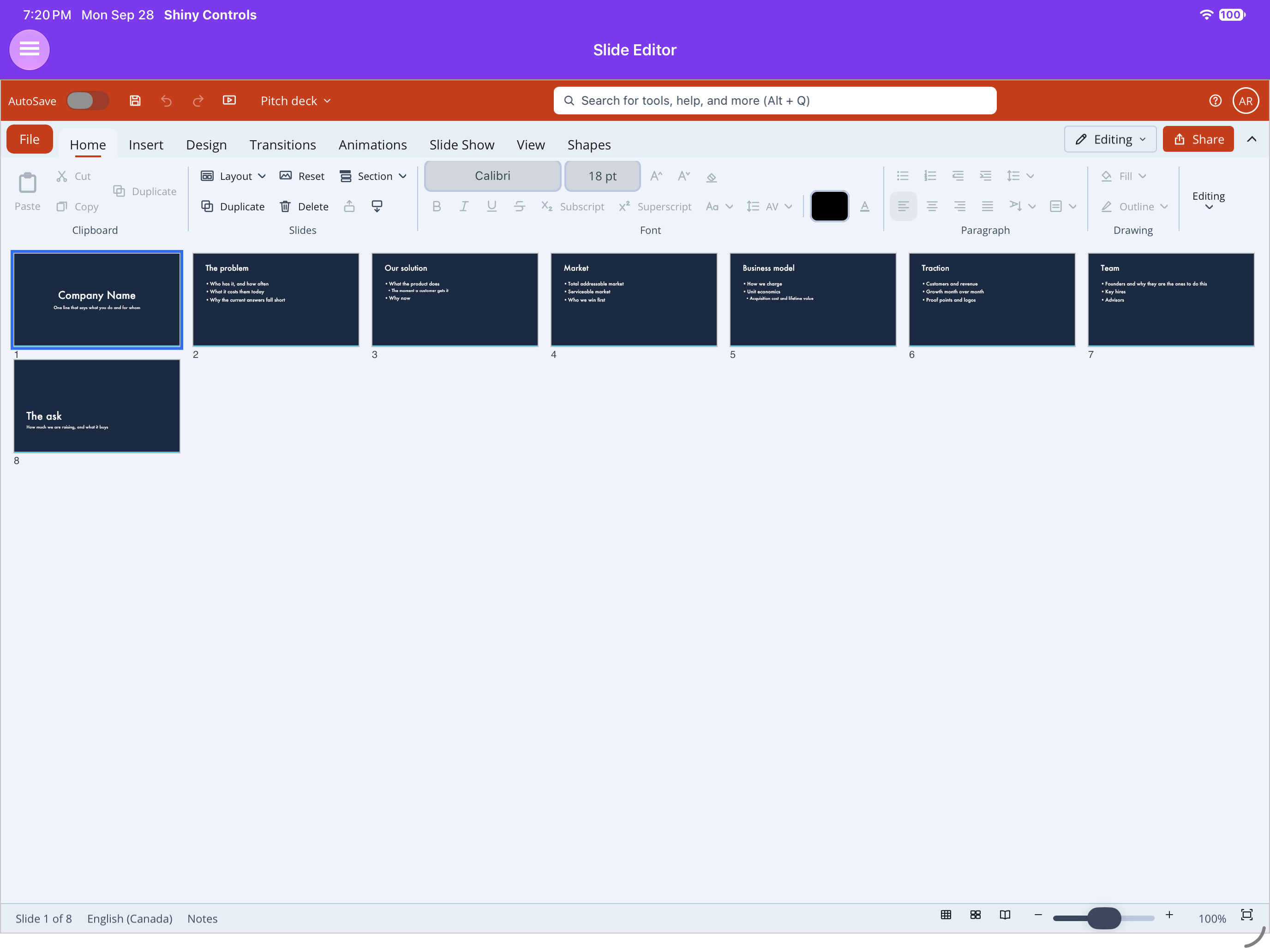Screen dimensions: 1270x952
Task: Switch to the Design tab
Action: (206, 145)
